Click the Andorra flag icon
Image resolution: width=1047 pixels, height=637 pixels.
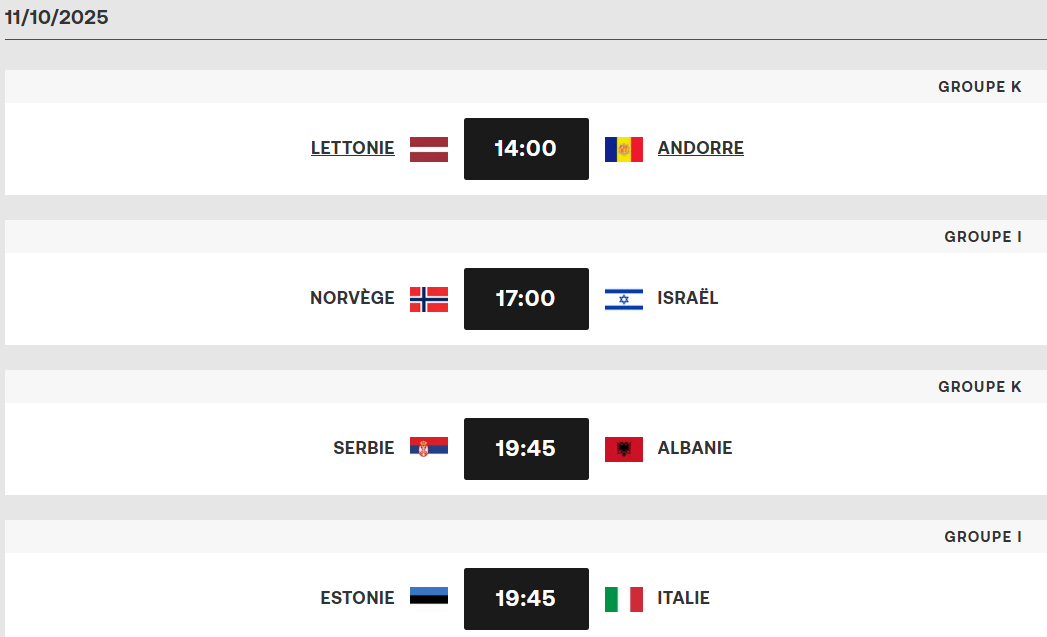point(624,149)
